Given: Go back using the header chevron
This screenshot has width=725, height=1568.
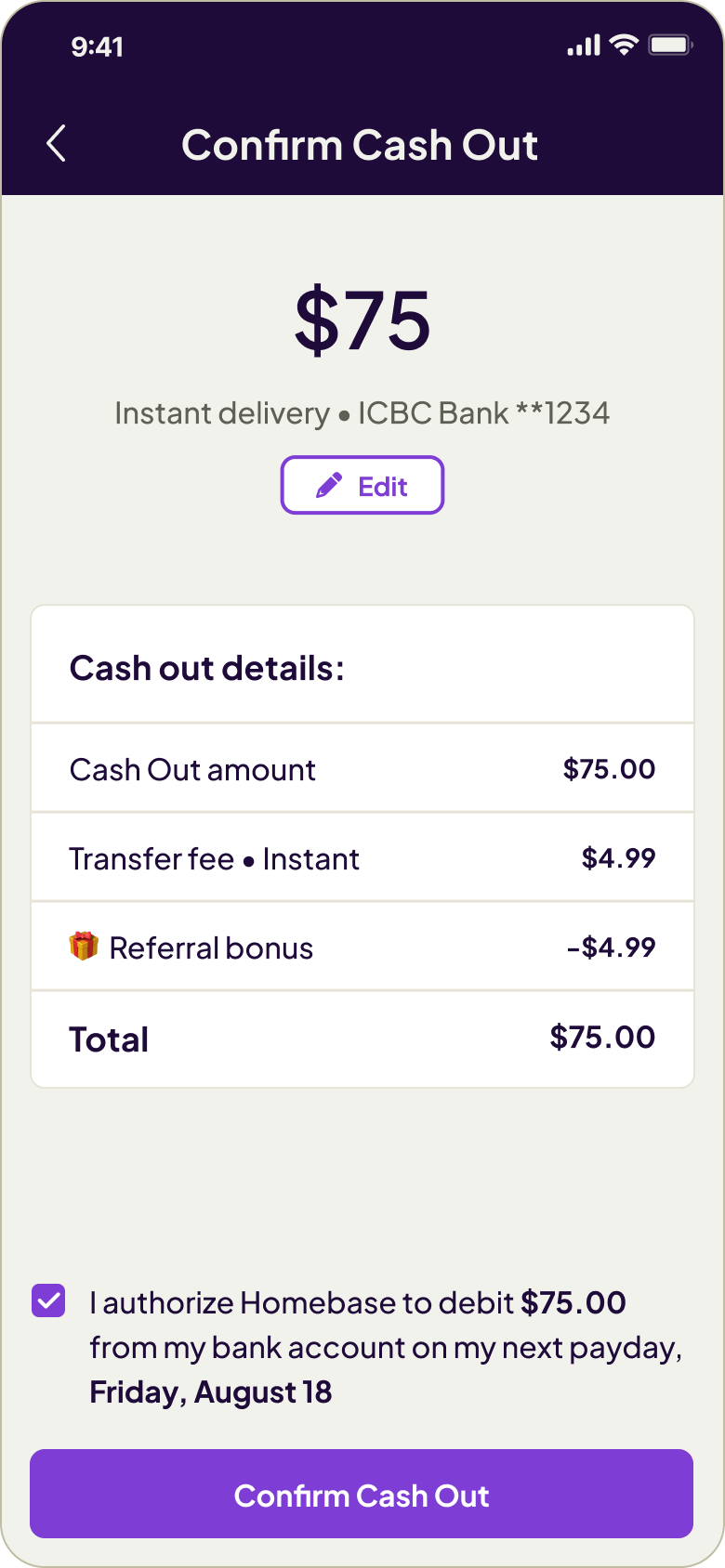Looking at the screenshot, I should click(x=57, y=144).
